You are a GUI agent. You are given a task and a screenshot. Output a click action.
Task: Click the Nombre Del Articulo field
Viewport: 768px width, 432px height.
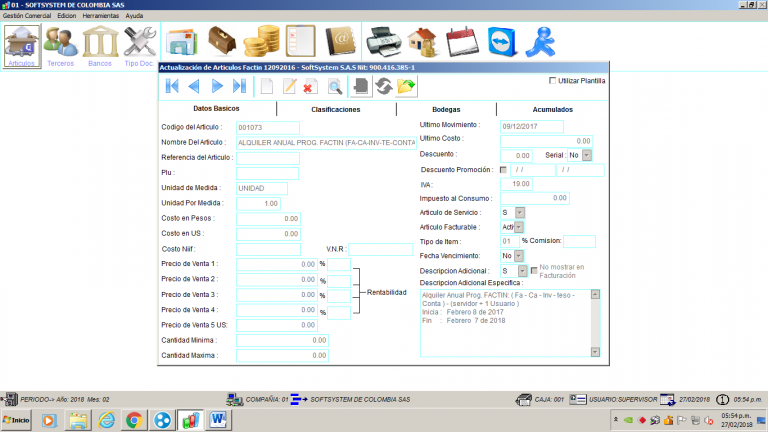326,143
